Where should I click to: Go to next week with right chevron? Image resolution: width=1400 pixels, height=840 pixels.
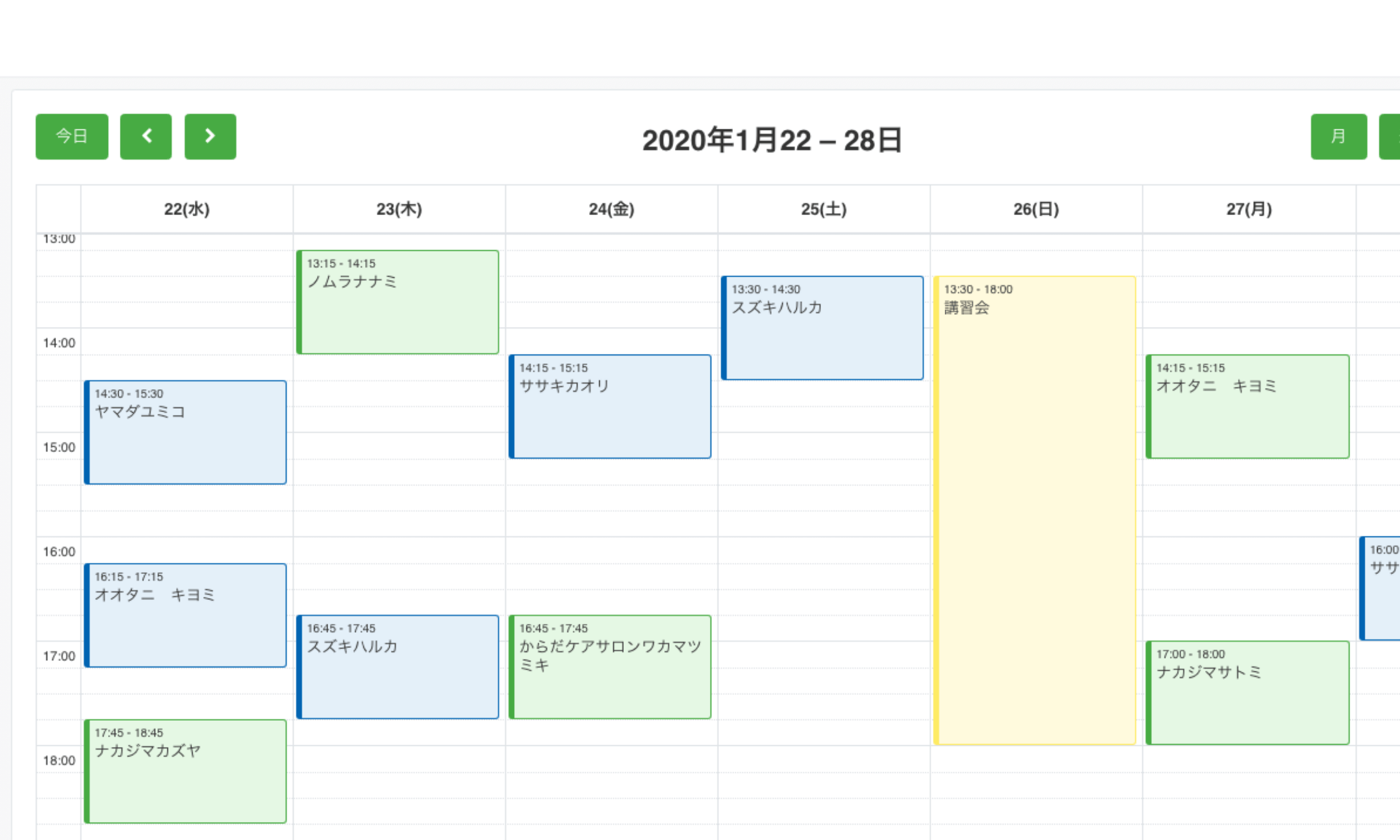pyautogui.click(x=211, y=137)
